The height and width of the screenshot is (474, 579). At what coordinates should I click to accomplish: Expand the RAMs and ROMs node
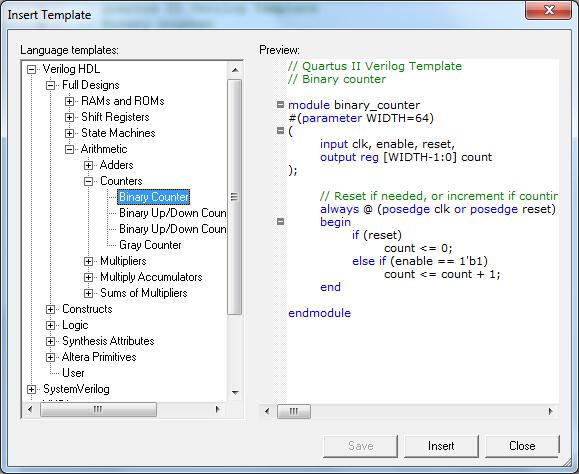tap(69, 102)
